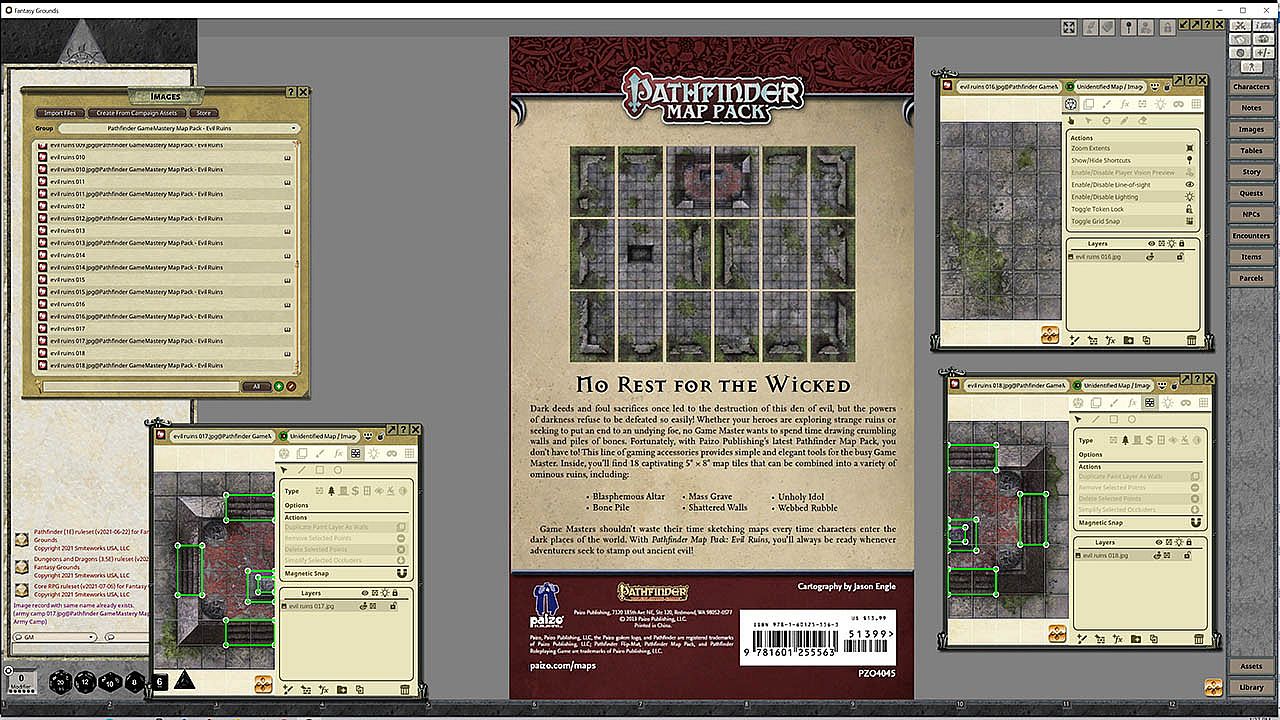Click Zoom Extents action in evil ruins 016 window
Image resolution: width=1280 pixels, height=720 pixels.
pyautogui.click(x=1134, y=148)
